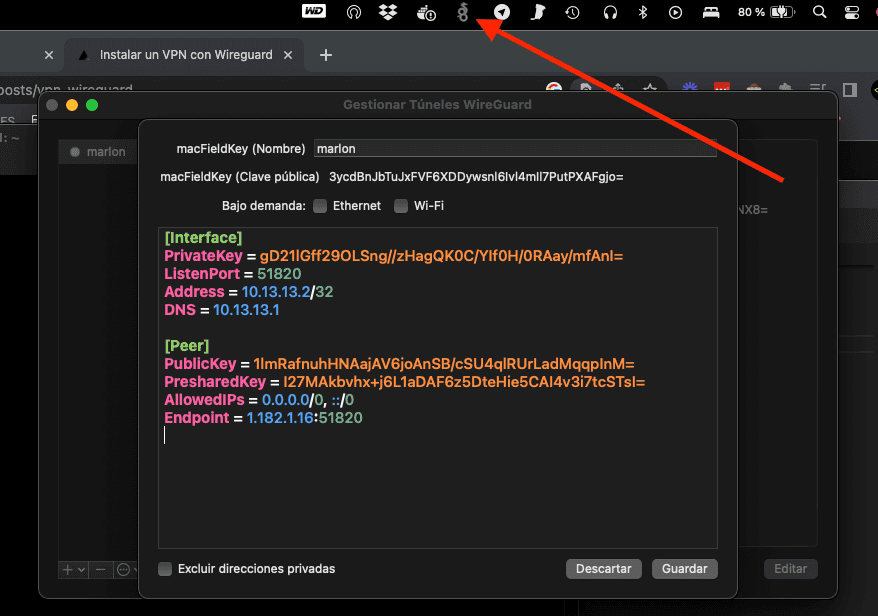Click the Descartar button
Screen dimensions: 878x616
coord(603,569)
